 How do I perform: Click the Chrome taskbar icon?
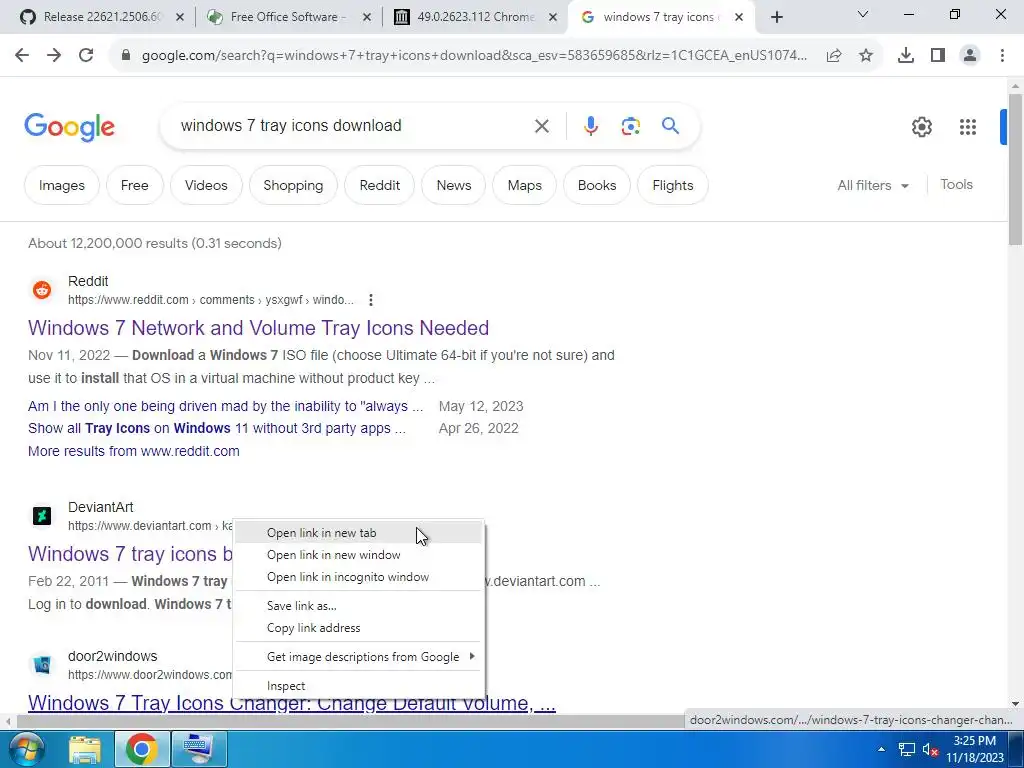[x=142, y=749]
